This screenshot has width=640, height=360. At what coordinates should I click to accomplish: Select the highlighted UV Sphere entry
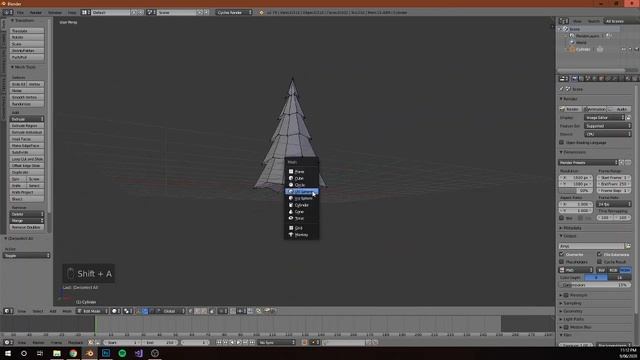(302, 191)
